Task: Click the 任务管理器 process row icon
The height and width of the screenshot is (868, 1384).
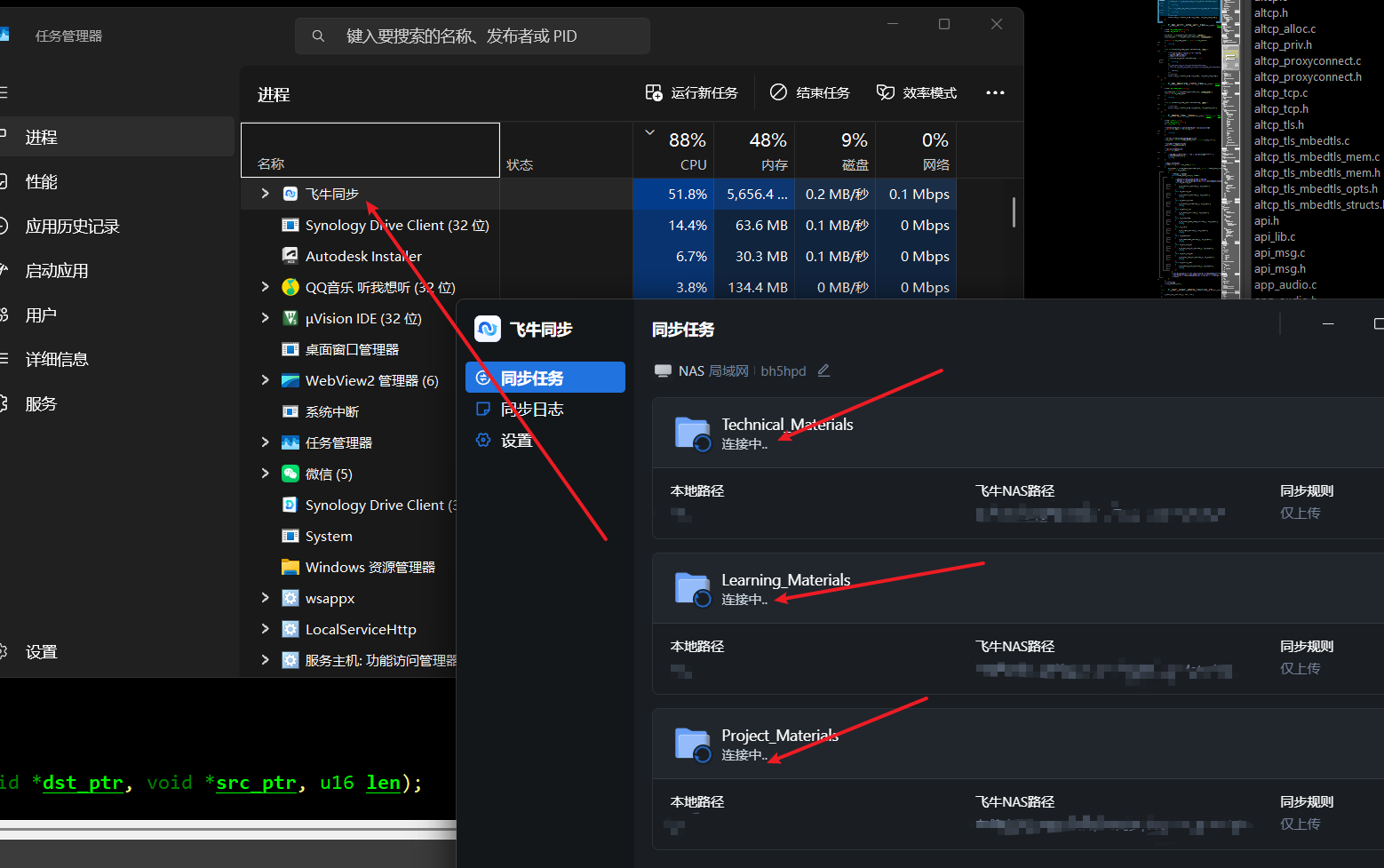Action: (x=290, y=442)
